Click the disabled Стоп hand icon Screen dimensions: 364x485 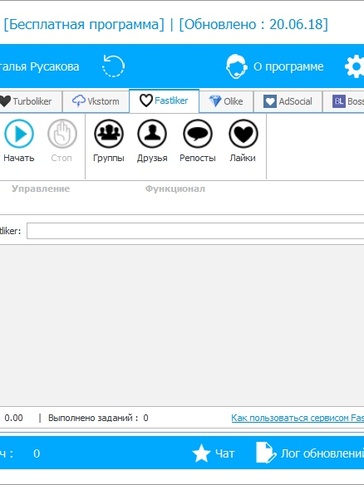(x=62, y=134)
